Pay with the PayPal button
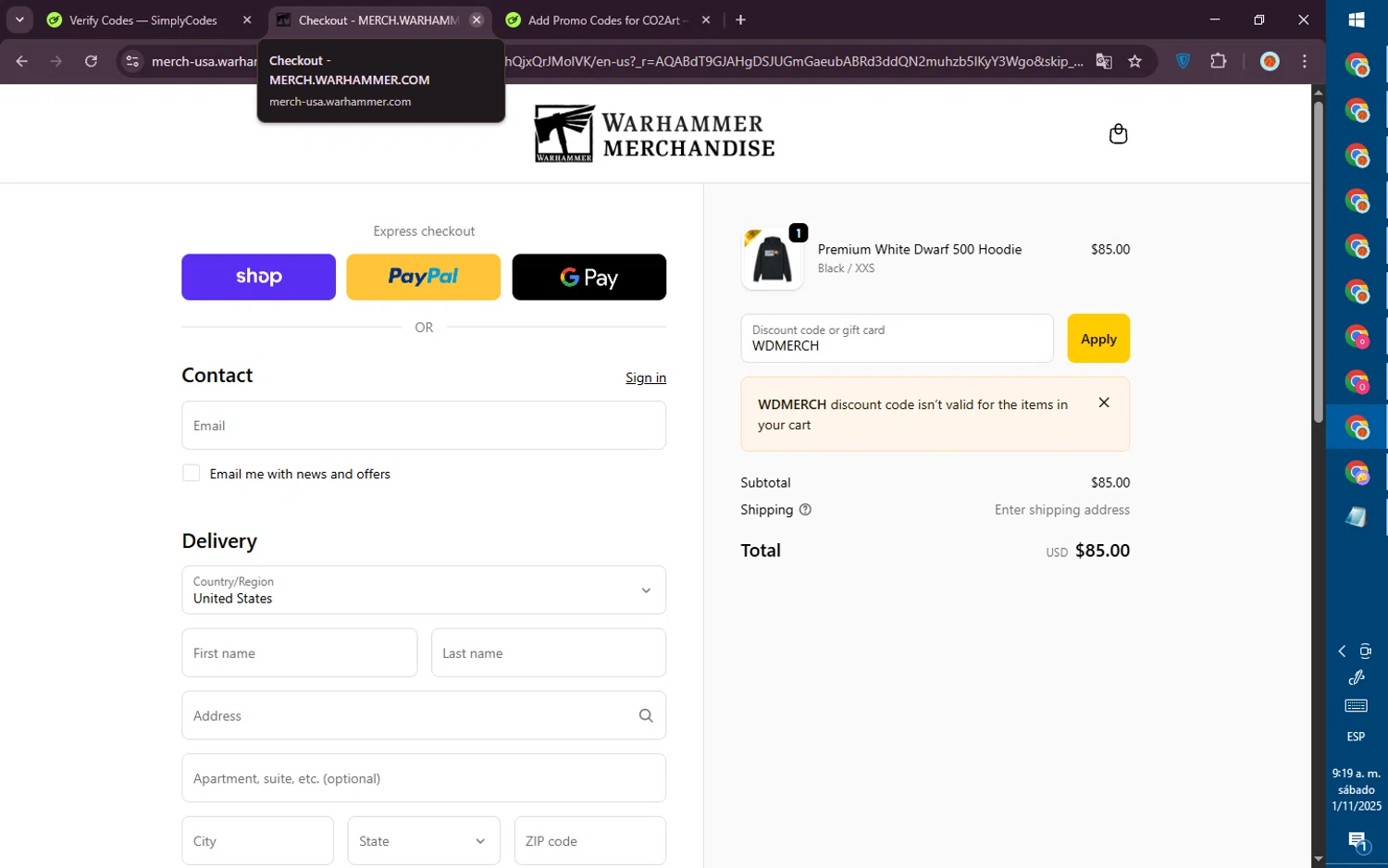Image resolution: width=1388 pixels, height=868 pixels. click(x=423, y=277)
